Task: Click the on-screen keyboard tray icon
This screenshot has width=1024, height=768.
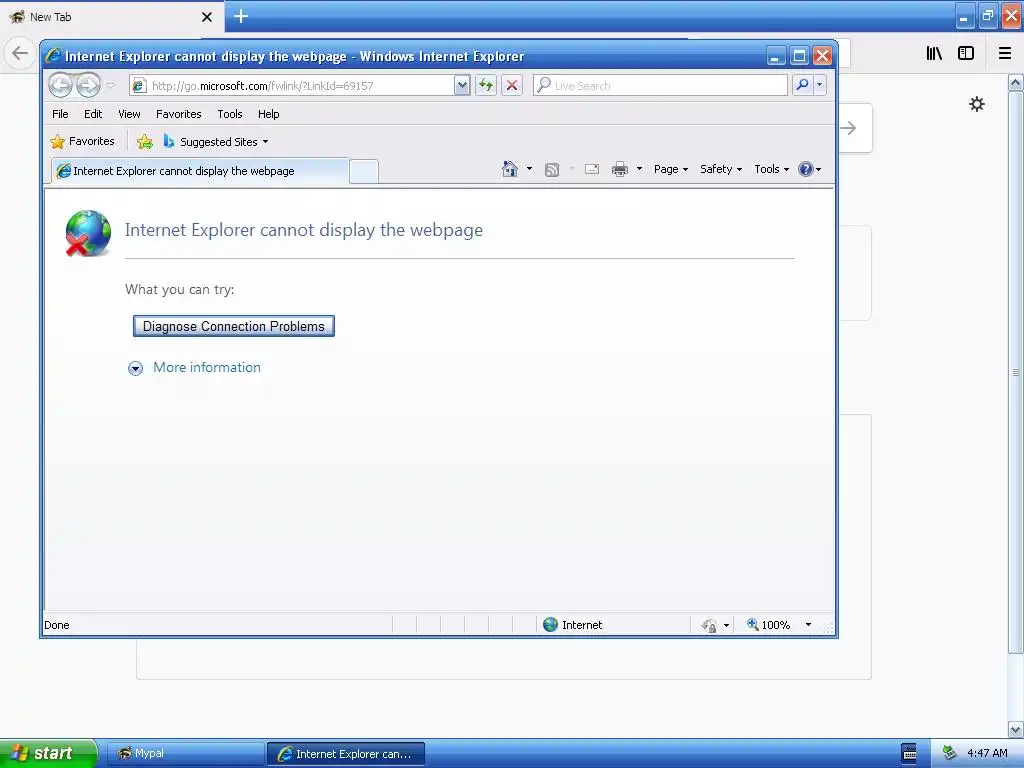Action: pyautogui.click(x=909, y=753)
